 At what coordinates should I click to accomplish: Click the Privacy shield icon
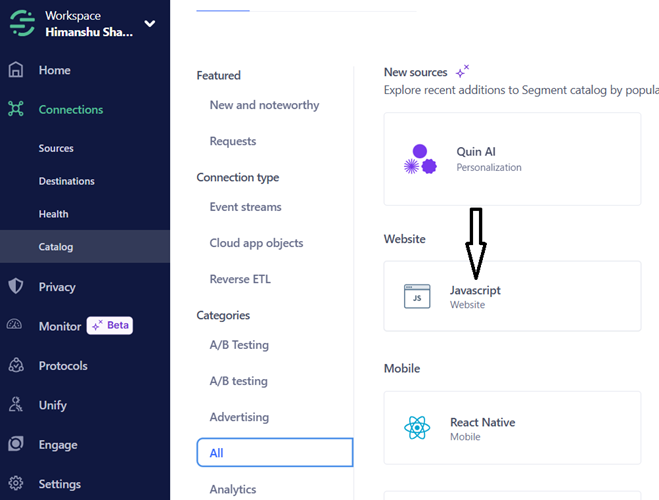coord(16,286)
